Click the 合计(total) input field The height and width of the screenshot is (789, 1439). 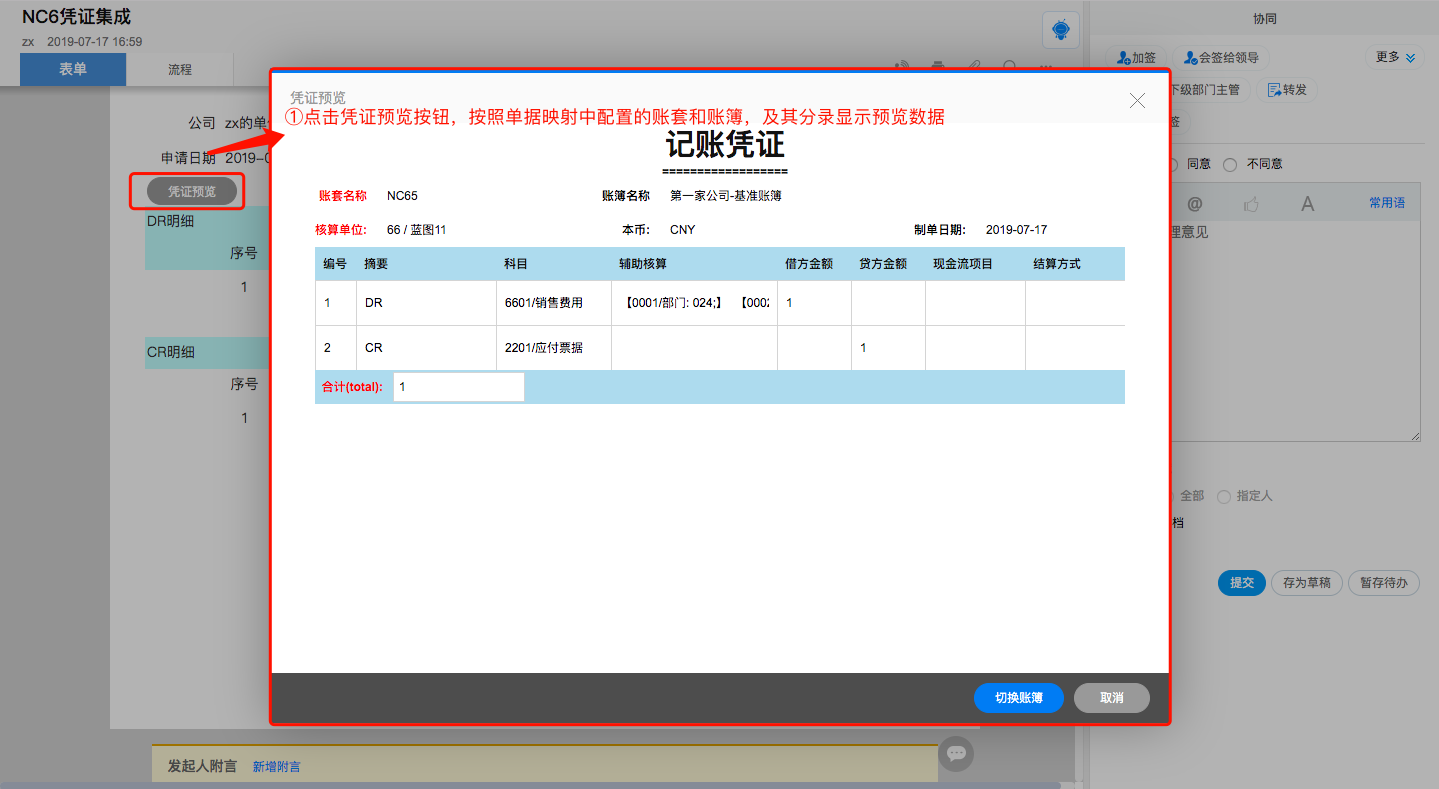click(x=458, y=387)
